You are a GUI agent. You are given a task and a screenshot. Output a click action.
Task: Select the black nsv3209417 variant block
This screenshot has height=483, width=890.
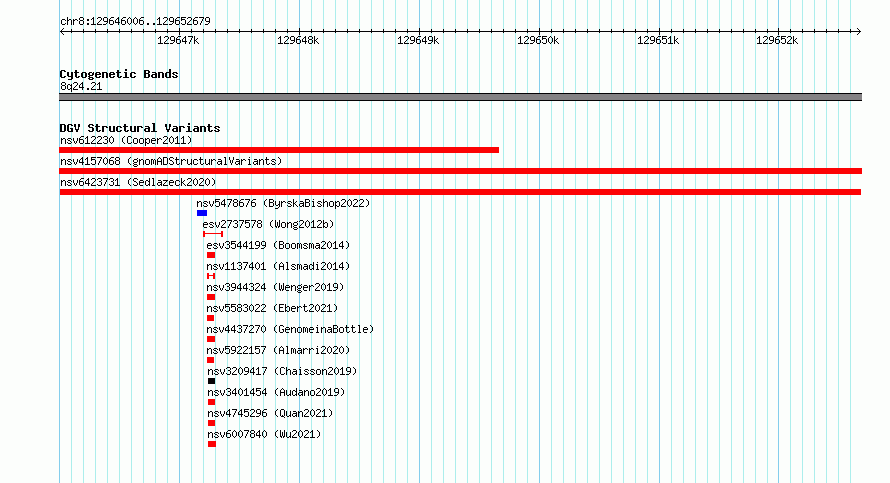point(212,381)
